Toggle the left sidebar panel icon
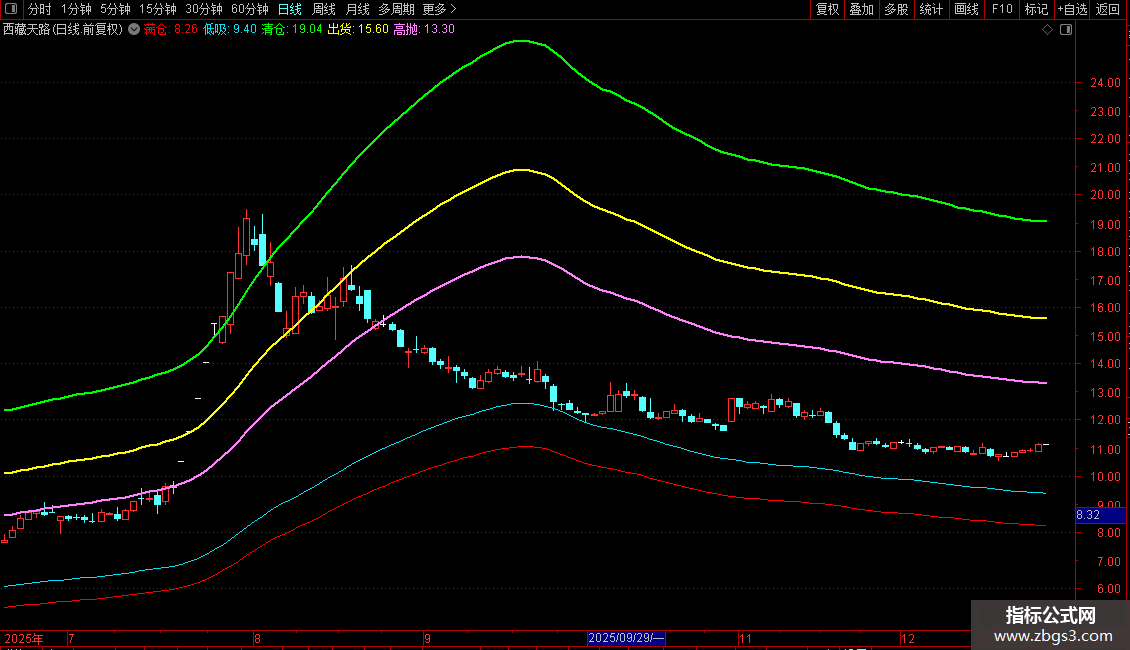This screenshot has height=650, width=1130. [12, 9]
